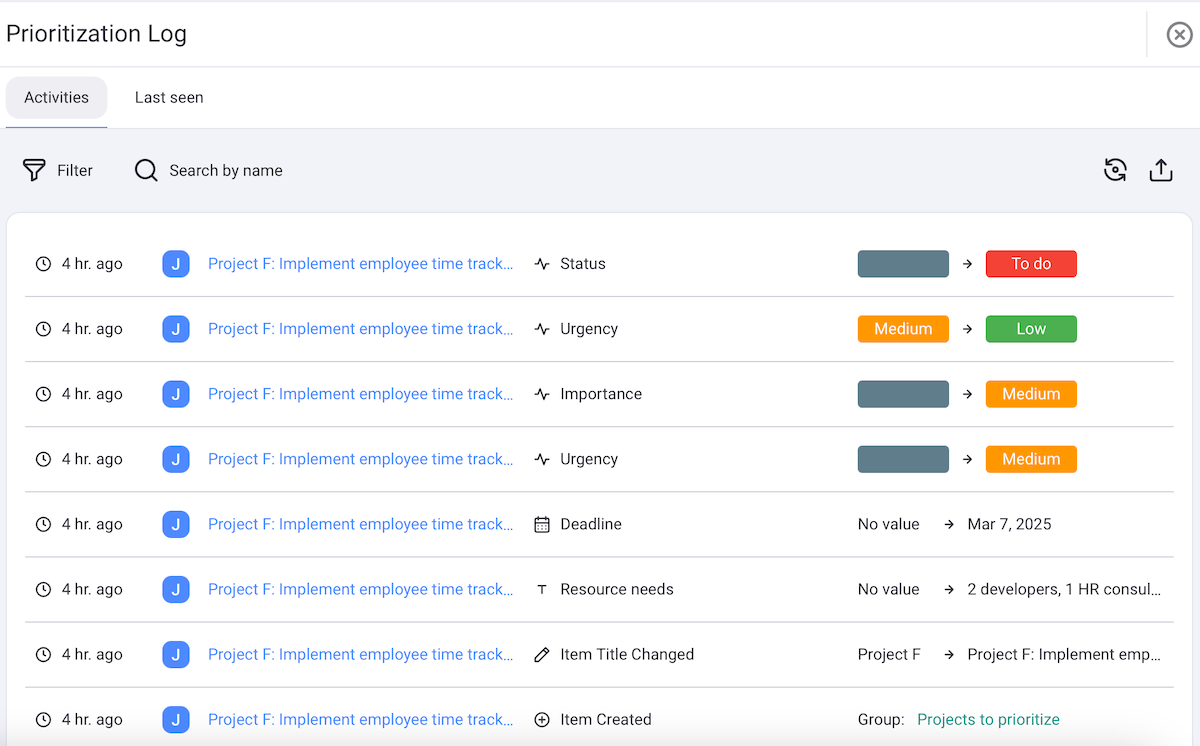Click the red To do status badge

click(x=1031, y=263)
